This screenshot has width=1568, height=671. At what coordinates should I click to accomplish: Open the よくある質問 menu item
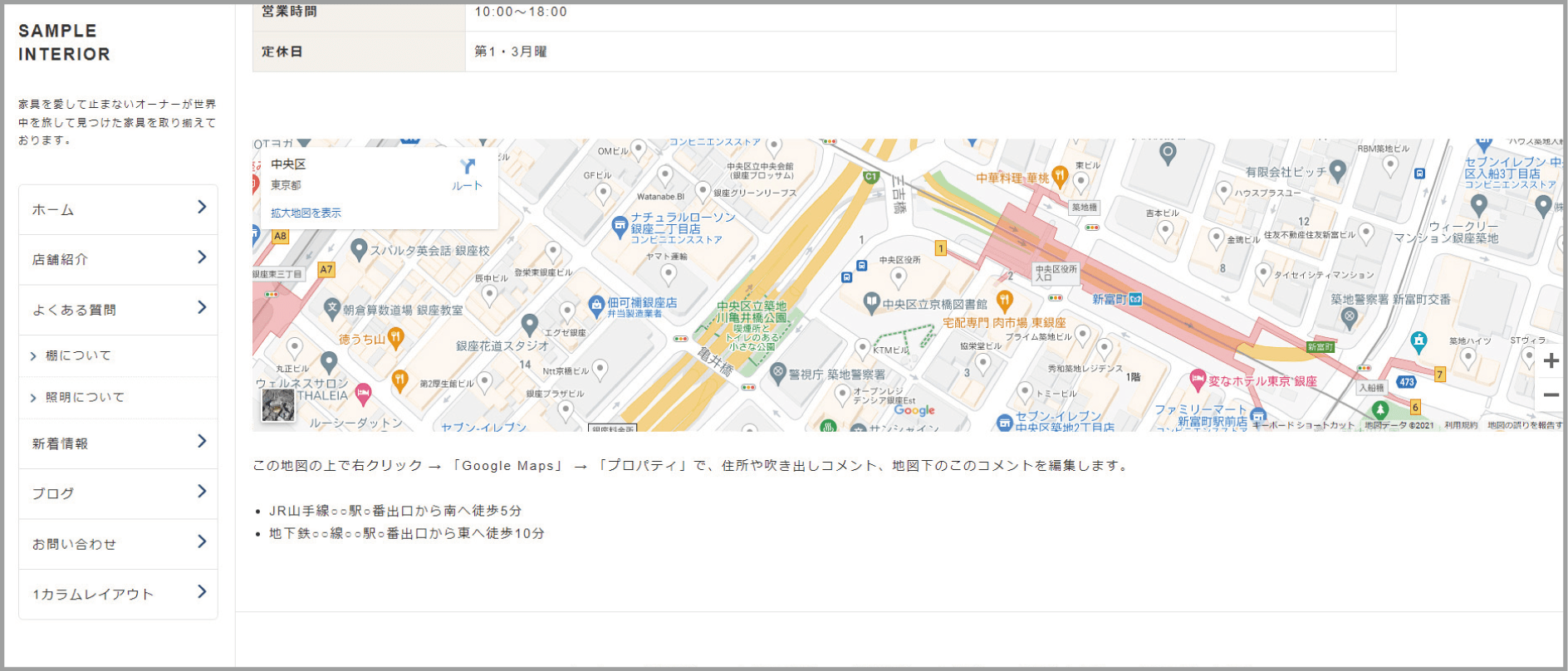pos(118,310)
